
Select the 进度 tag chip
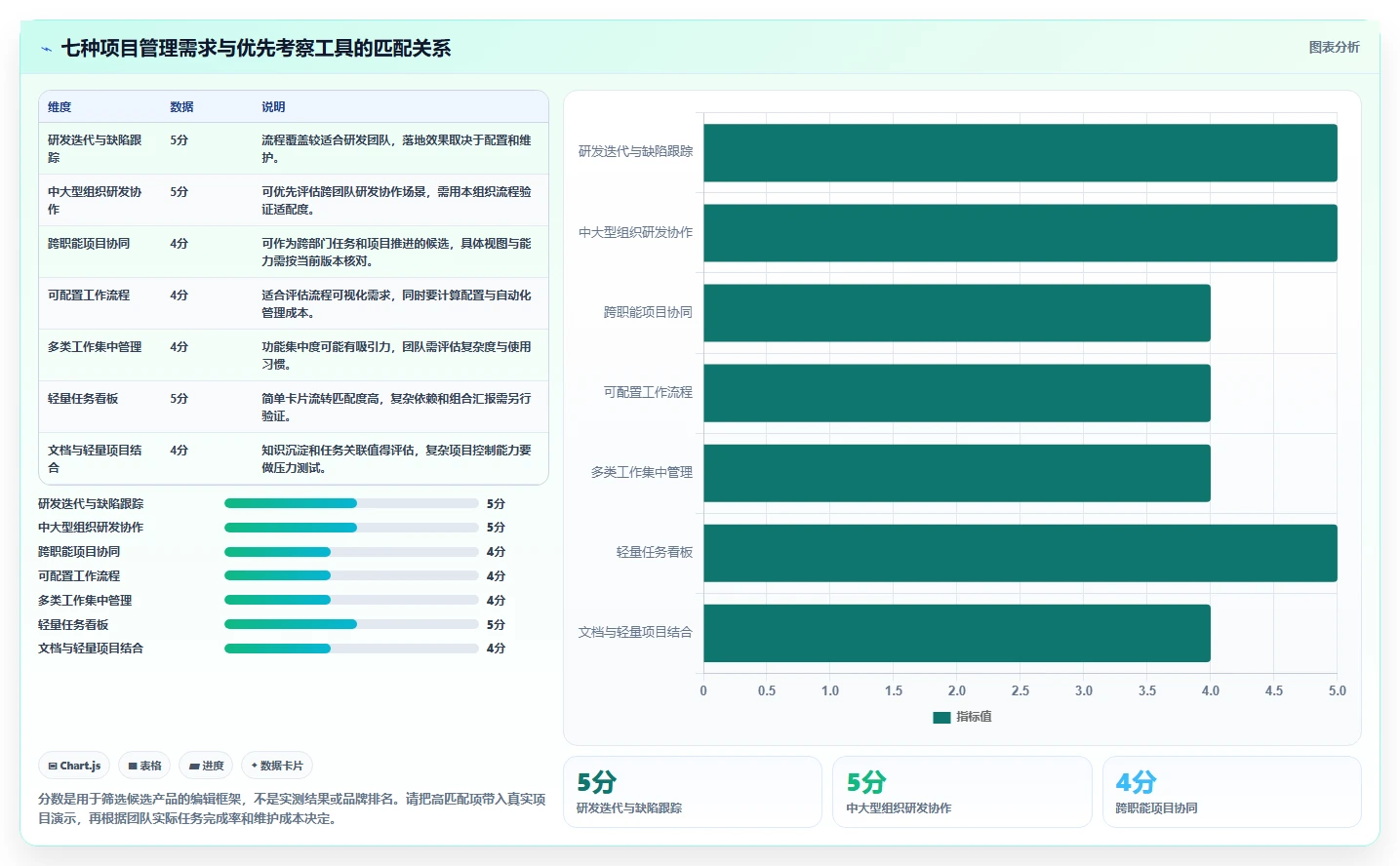point(206,766)
